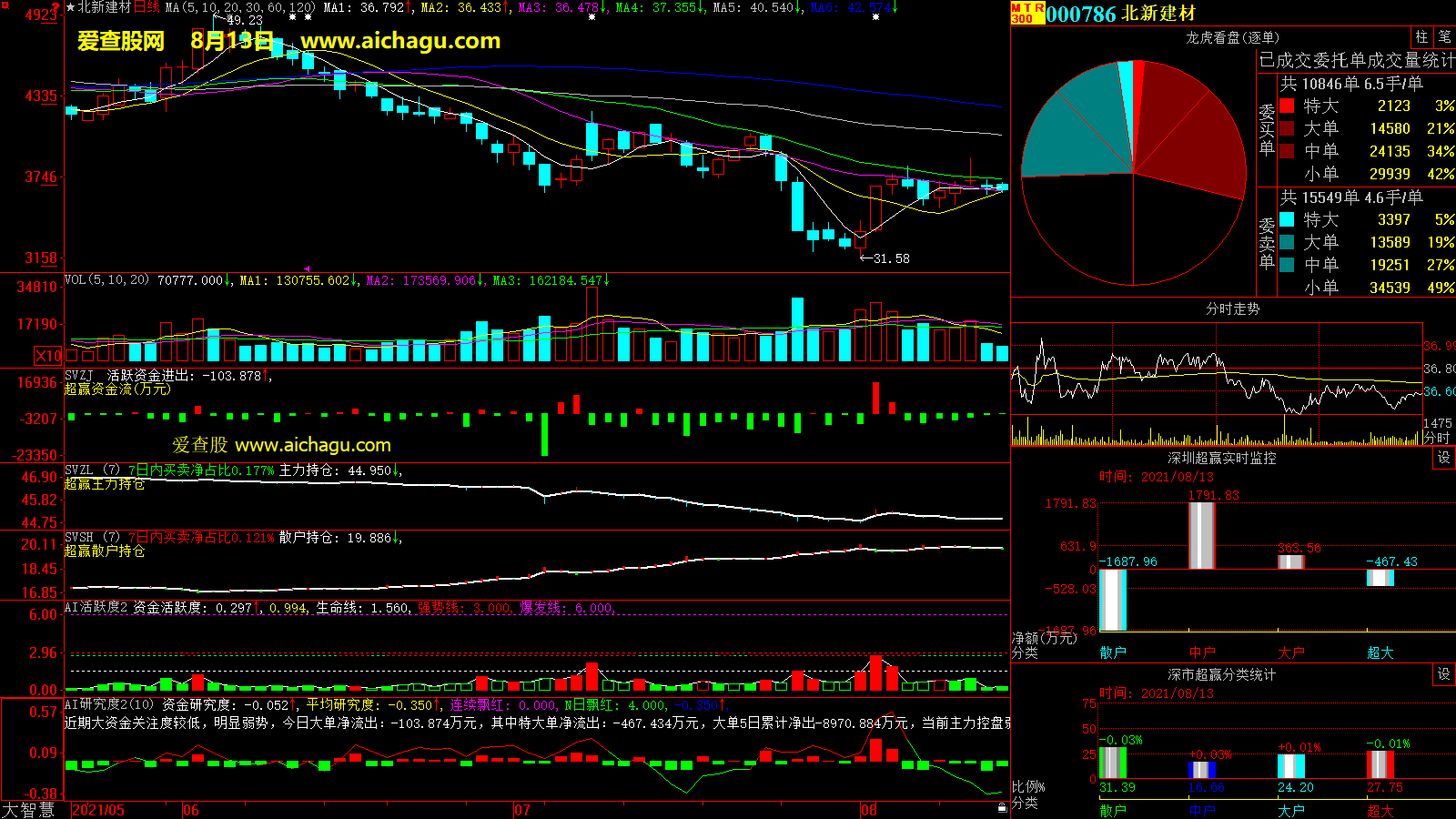Open 设 settings in 深市超赢分类统计 panel

click(x=1444, y=674)
